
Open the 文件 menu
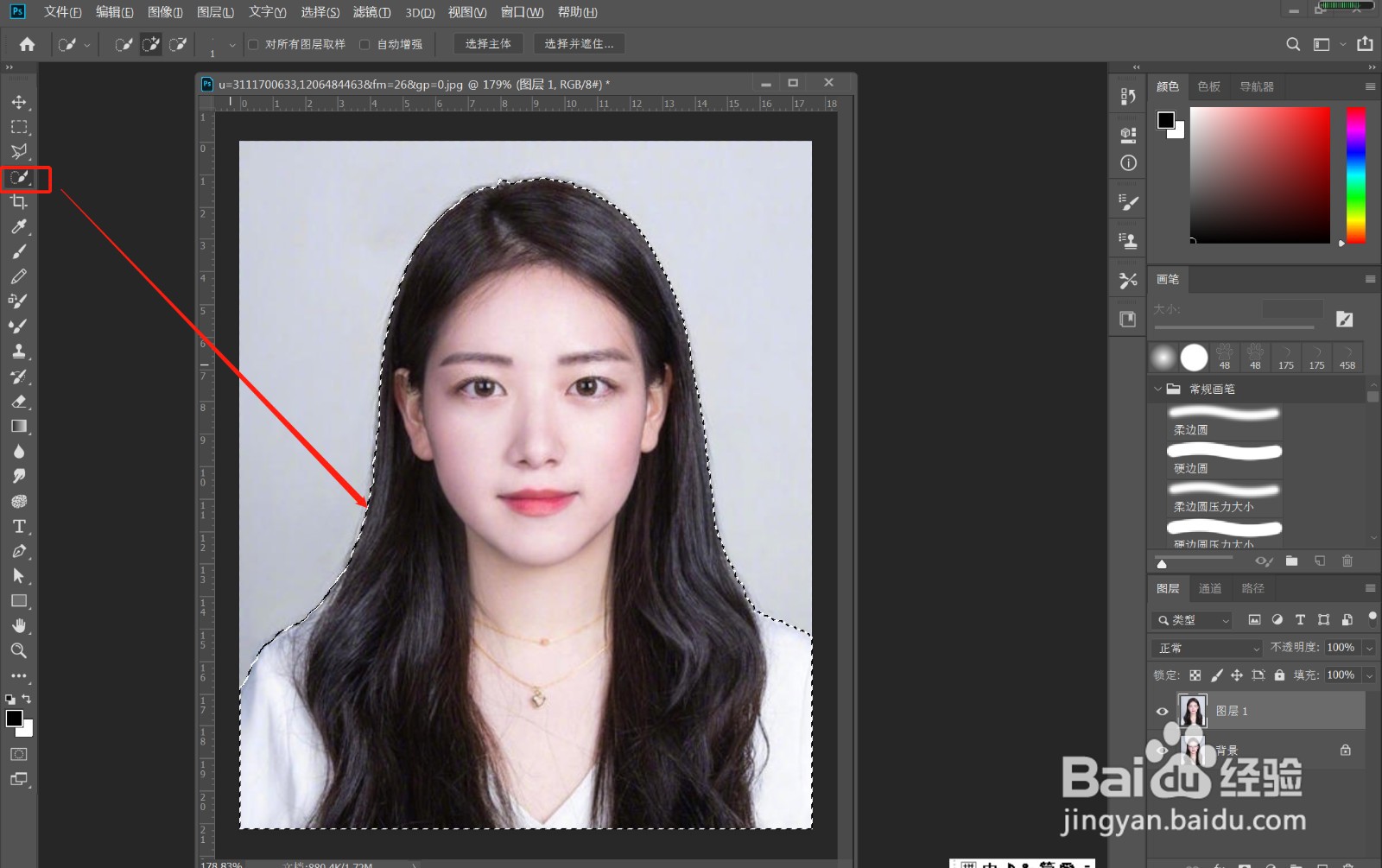[62, 12]
